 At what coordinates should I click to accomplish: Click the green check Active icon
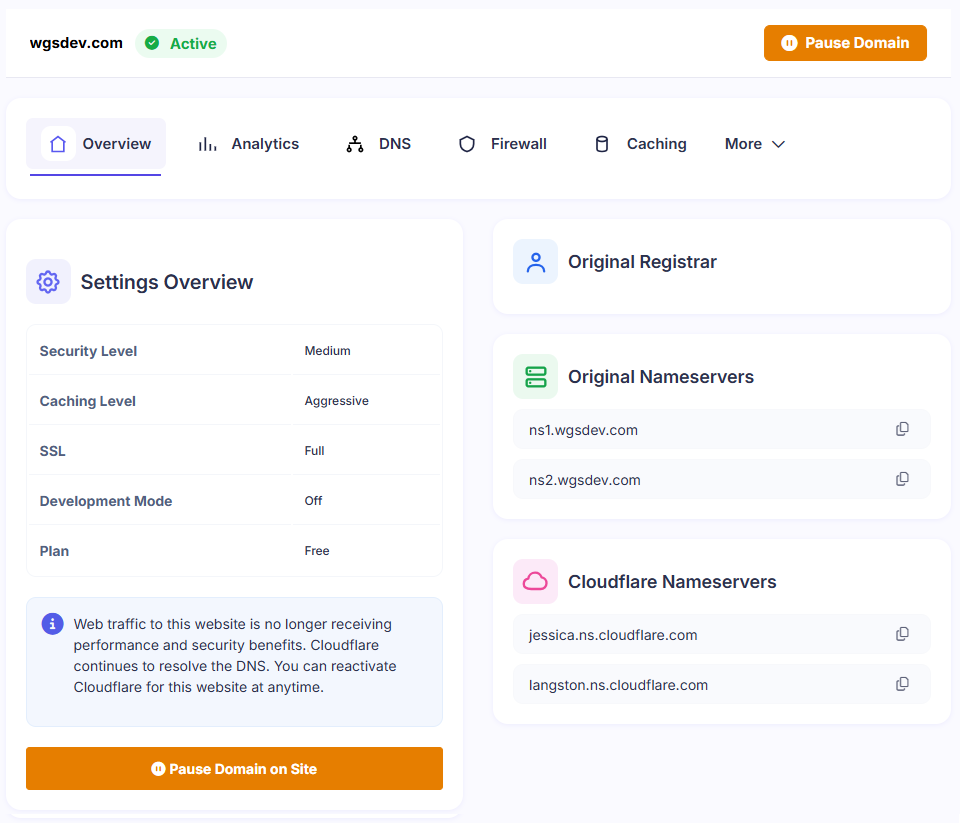[x=152, y=43]
